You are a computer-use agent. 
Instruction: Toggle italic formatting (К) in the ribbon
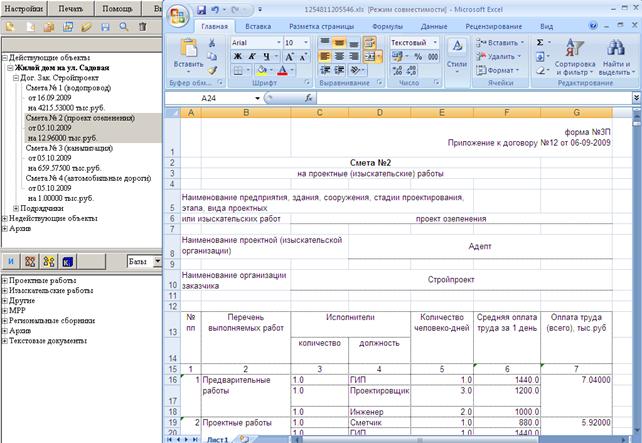point(252,57)
